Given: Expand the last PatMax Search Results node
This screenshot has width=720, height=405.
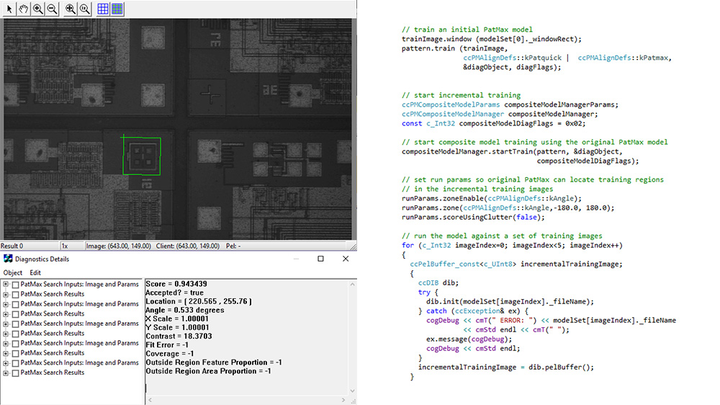Looking at the screenshot, I should 6,373.
